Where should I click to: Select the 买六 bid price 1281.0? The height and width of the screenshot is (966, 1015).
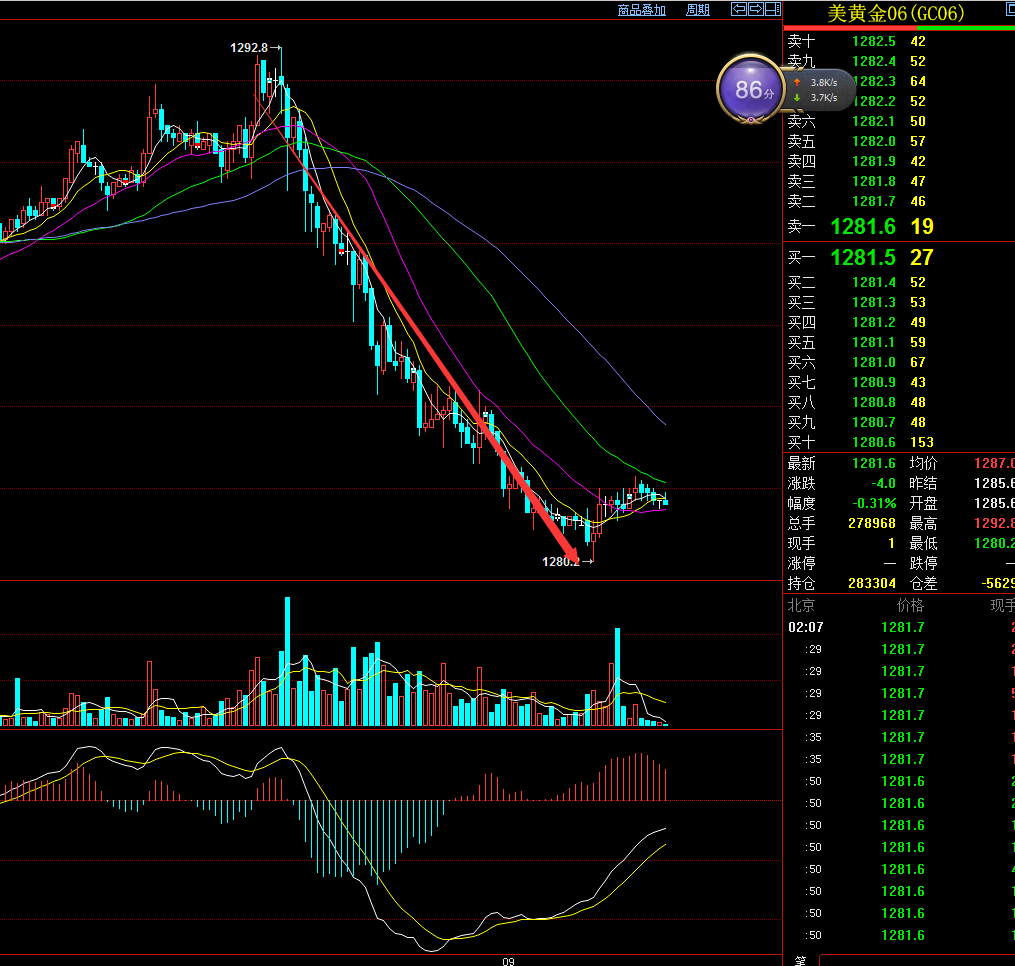pos(874,363)
